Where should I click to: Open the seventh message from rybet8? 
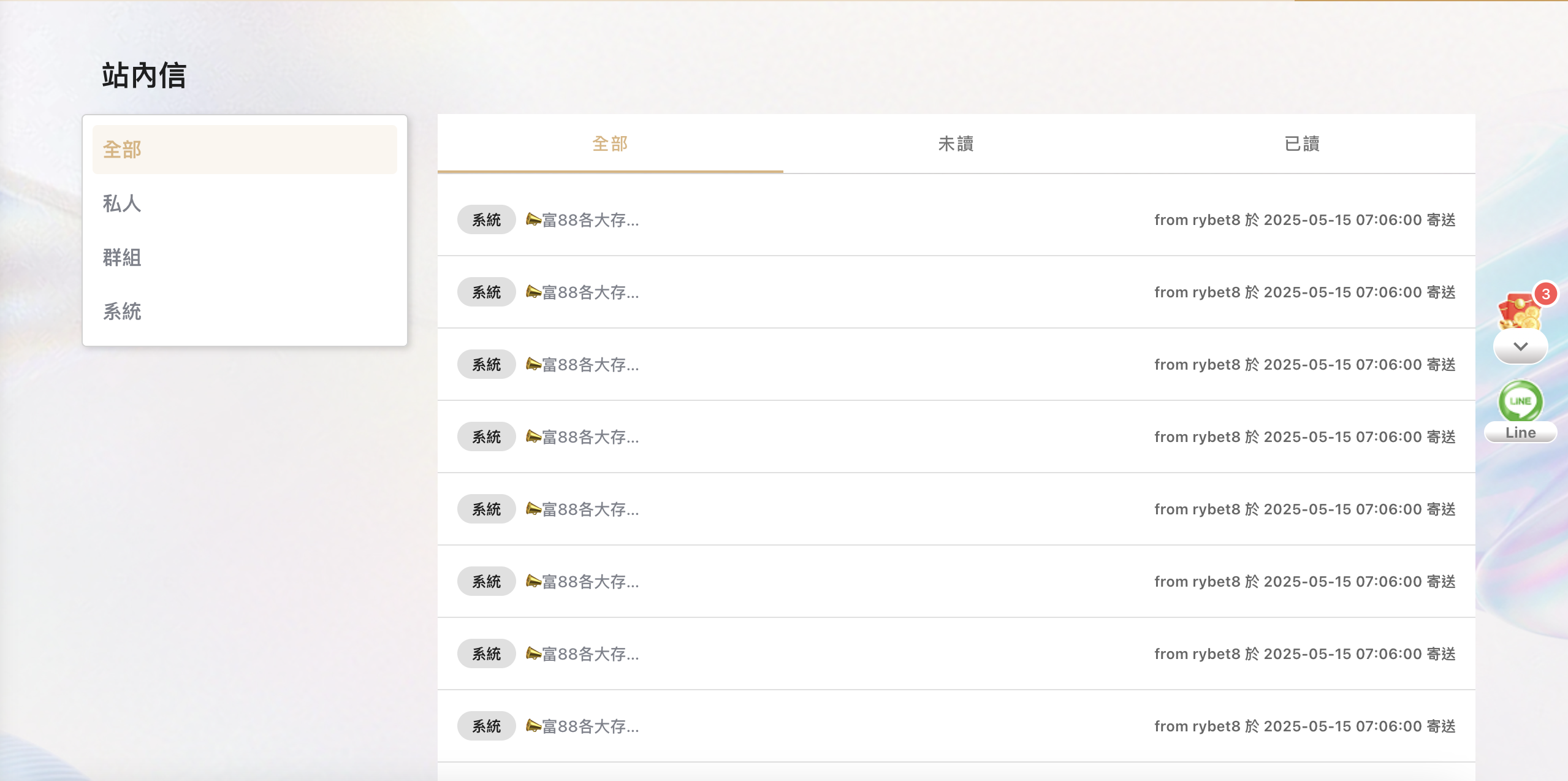pos(956,653)
